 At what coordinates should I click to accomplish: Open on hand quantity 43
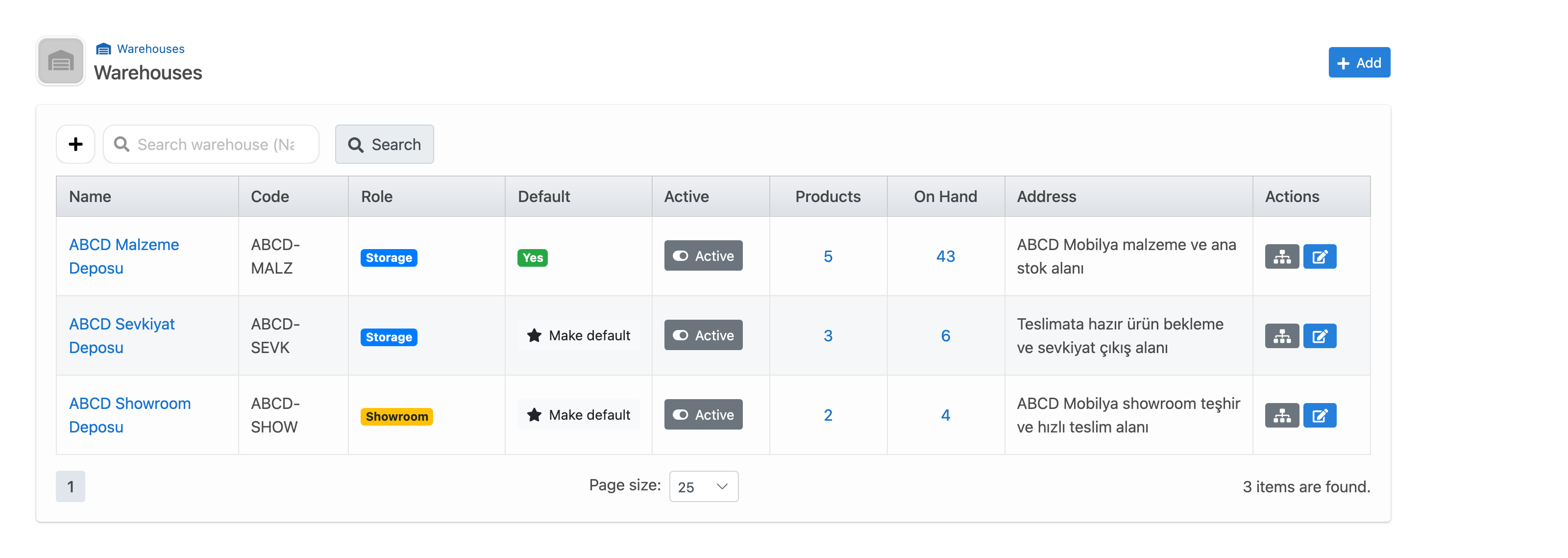tap(945, 256)
